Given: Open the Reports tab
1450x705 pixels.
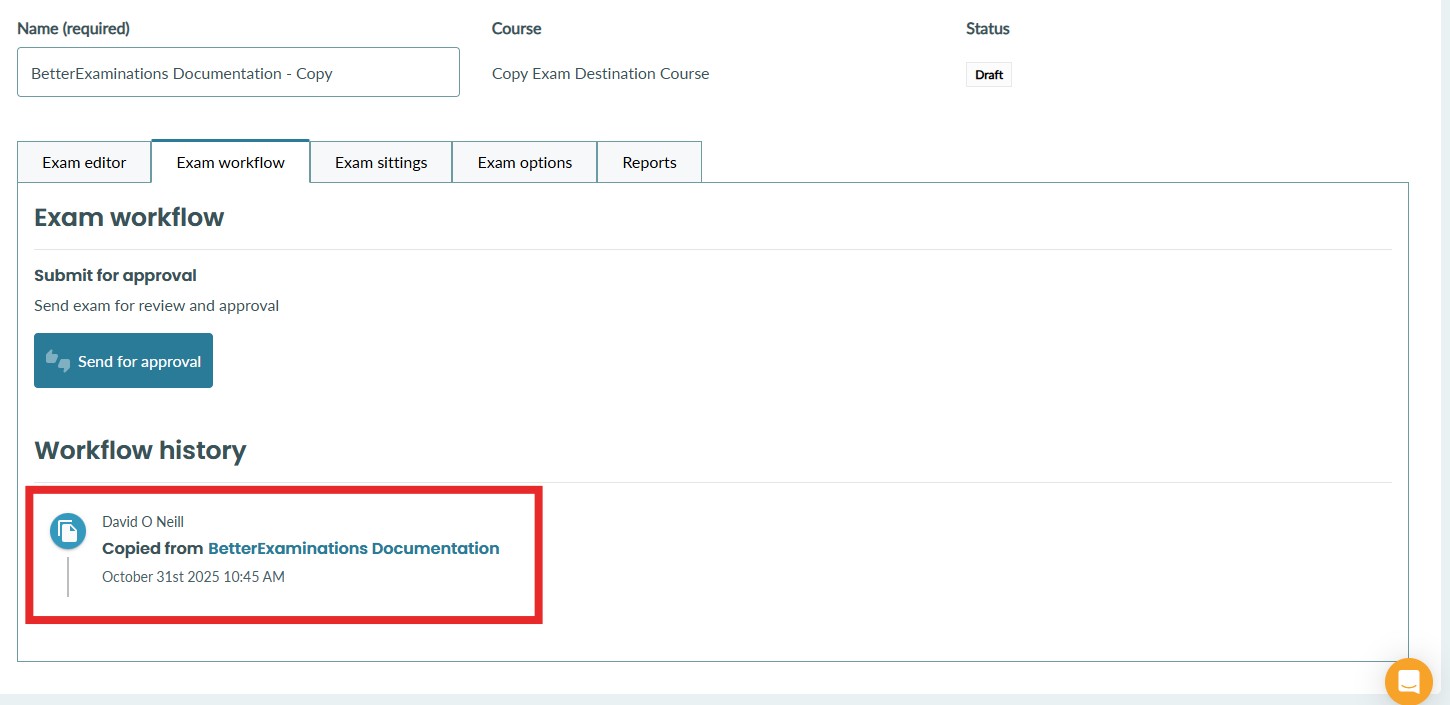Looking at the screenshot, I should tap(649, 162).
